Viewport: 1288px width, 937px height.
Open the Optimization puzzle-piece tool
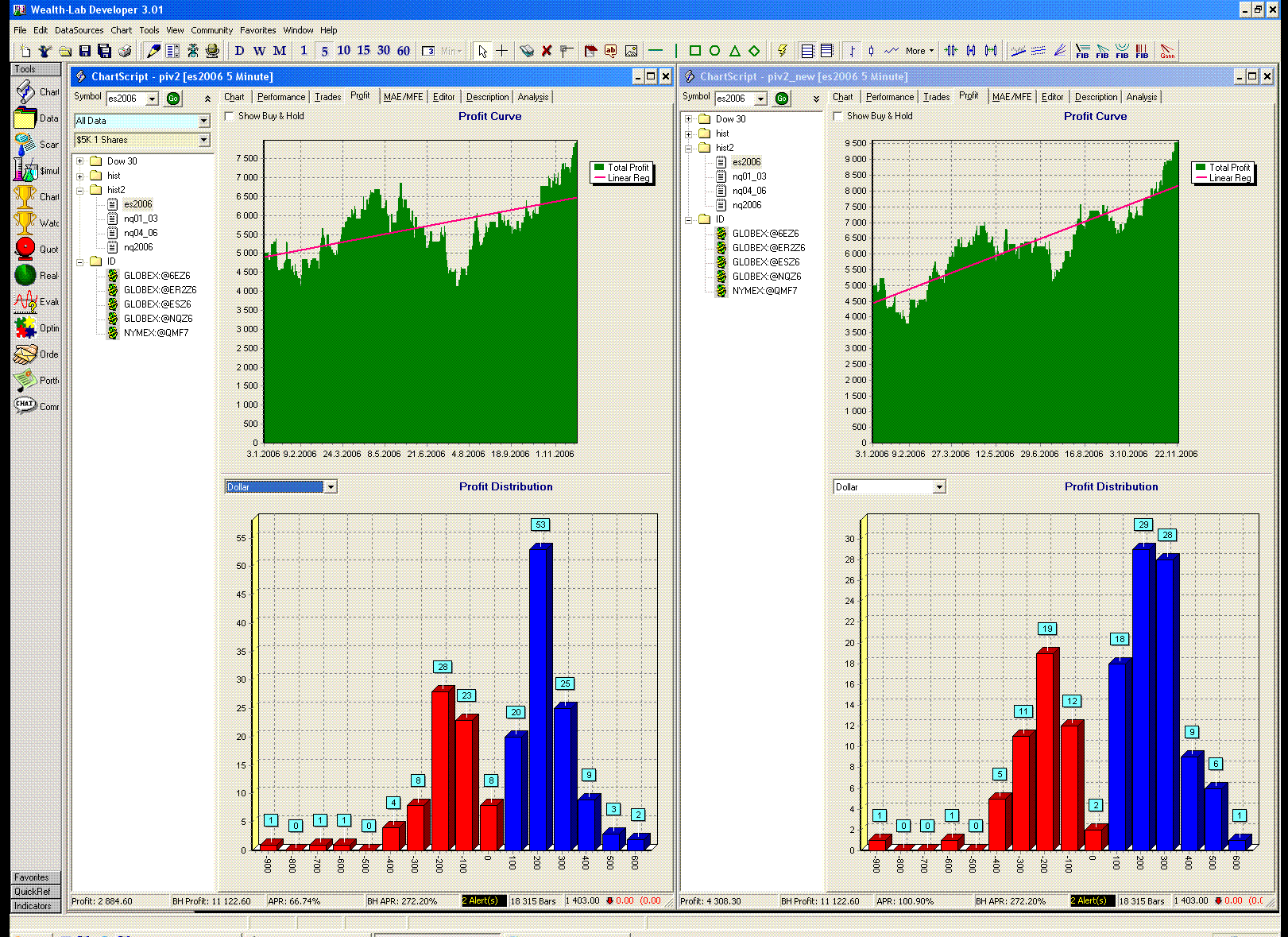point(26,327)
